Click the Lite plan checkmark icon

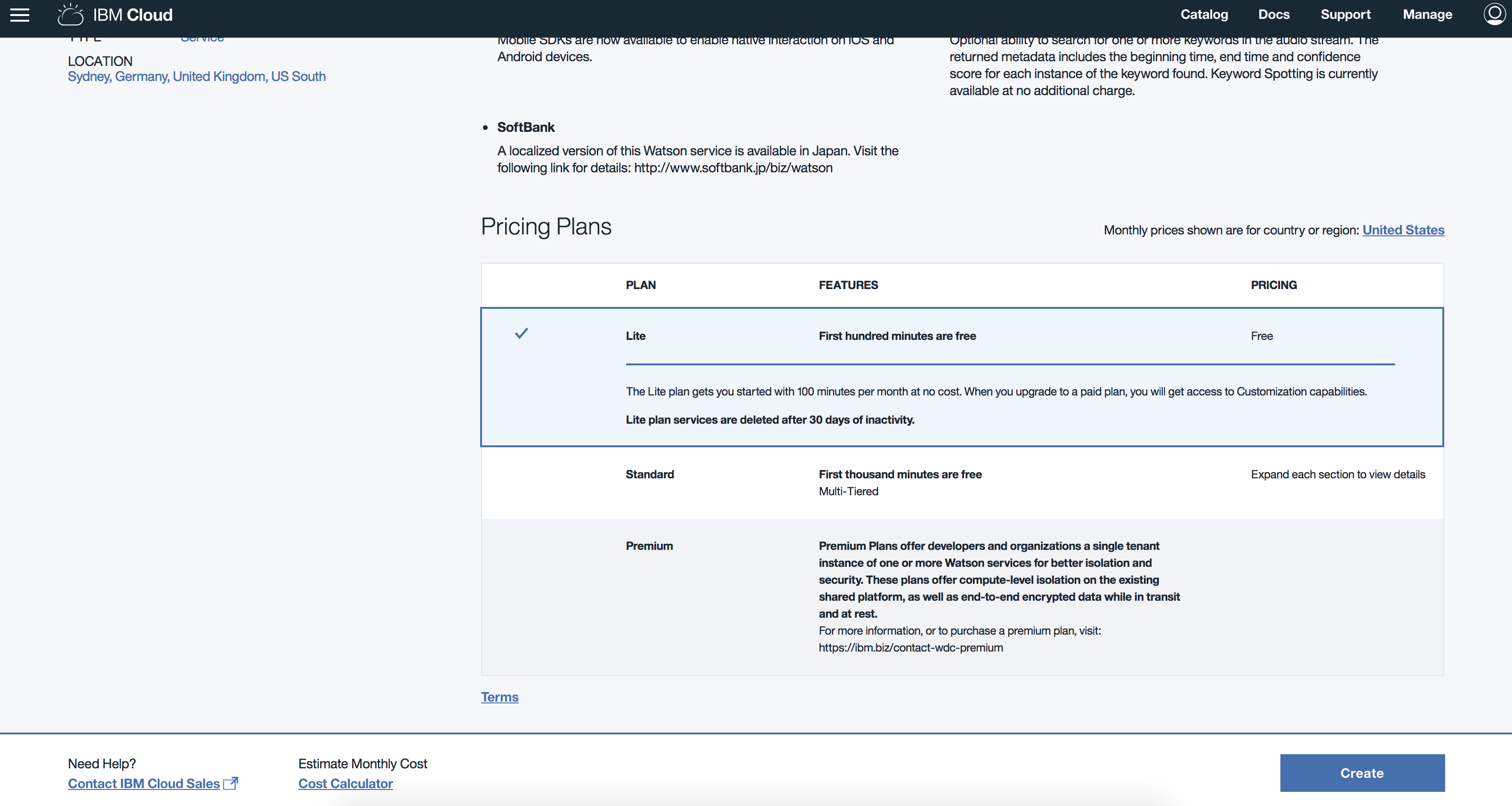tap(521, 334)
